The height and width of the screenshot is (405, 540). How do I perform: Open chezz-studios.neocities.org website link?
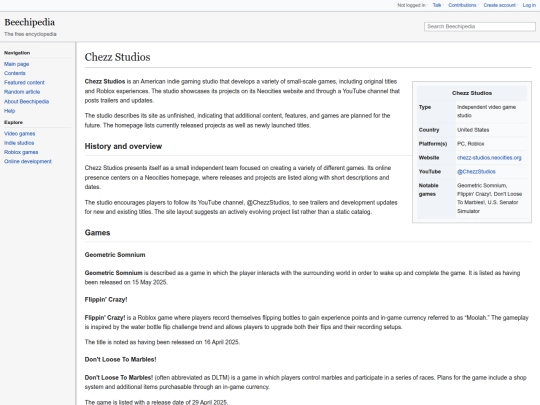coord(489,158)
